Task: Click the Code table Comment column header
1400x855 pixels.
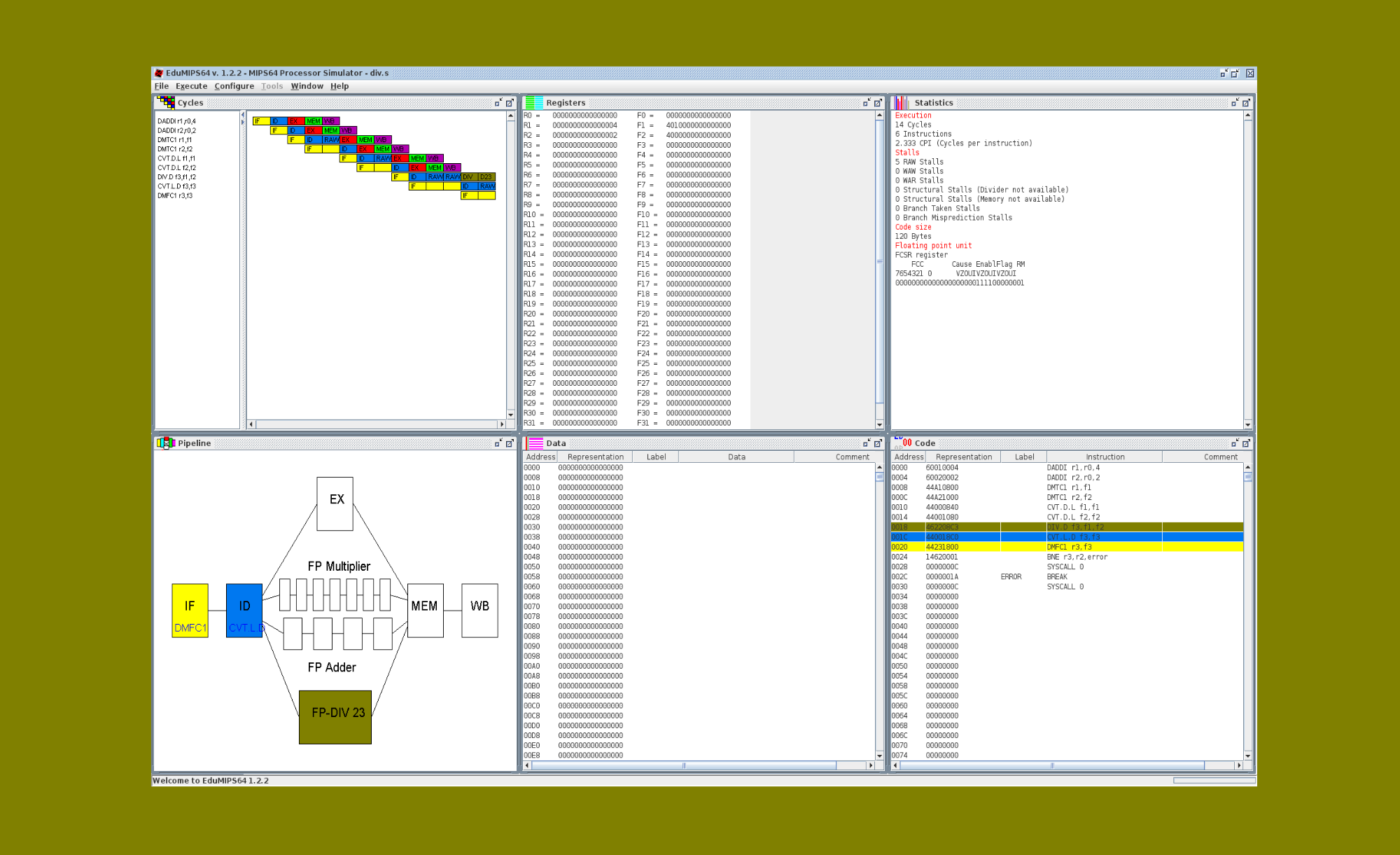Action: [1220, 457]
